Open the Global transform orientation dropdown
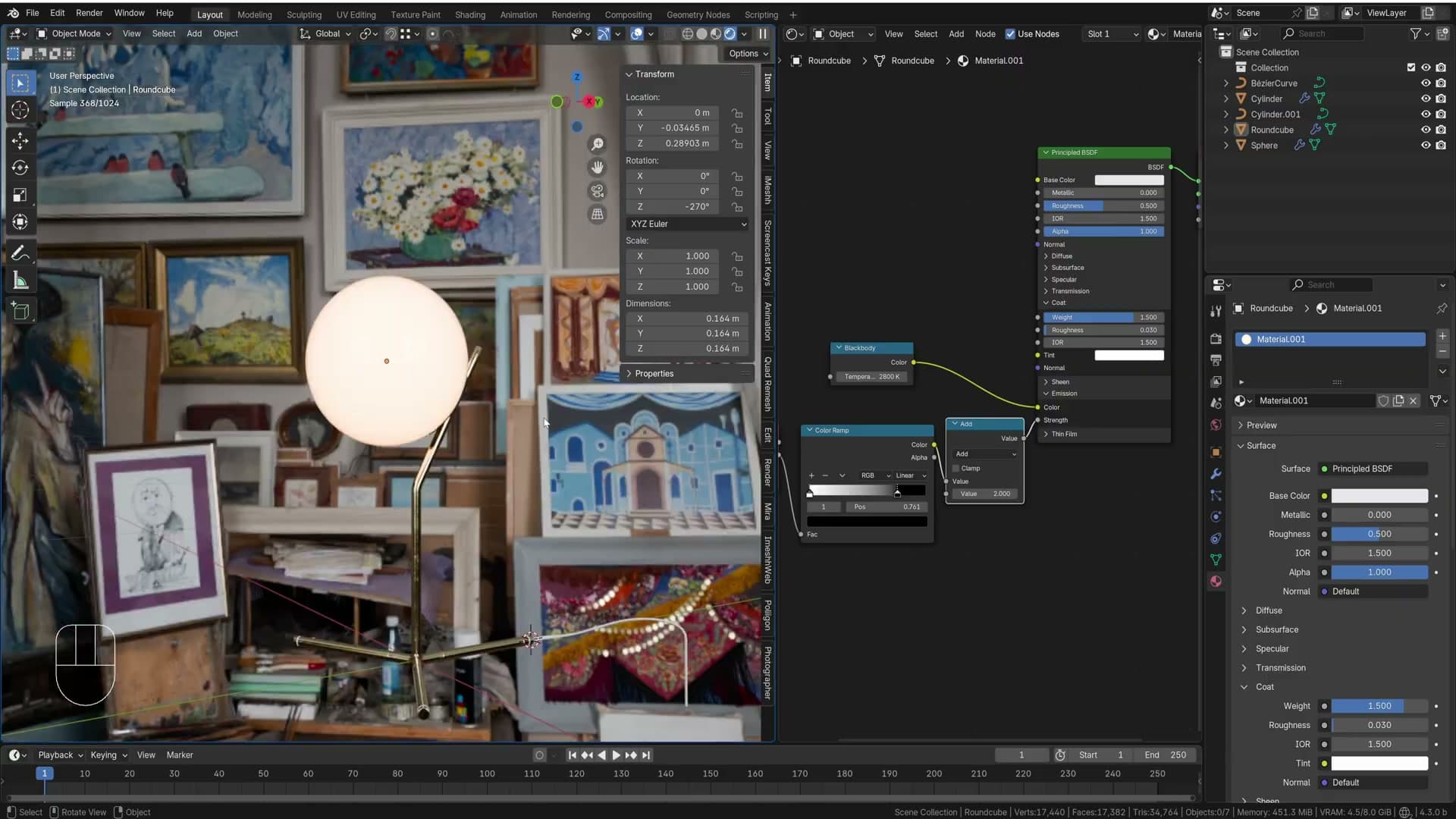 326,33
